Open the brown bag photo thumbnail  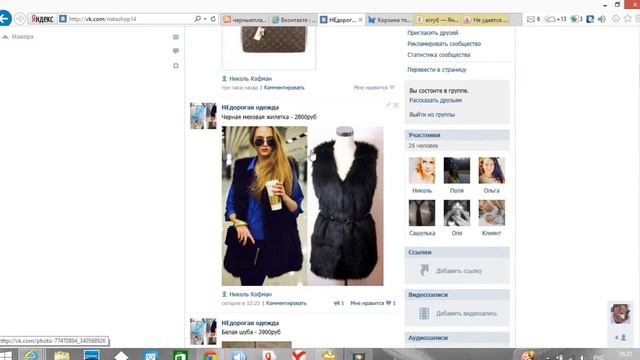[269, 48]
